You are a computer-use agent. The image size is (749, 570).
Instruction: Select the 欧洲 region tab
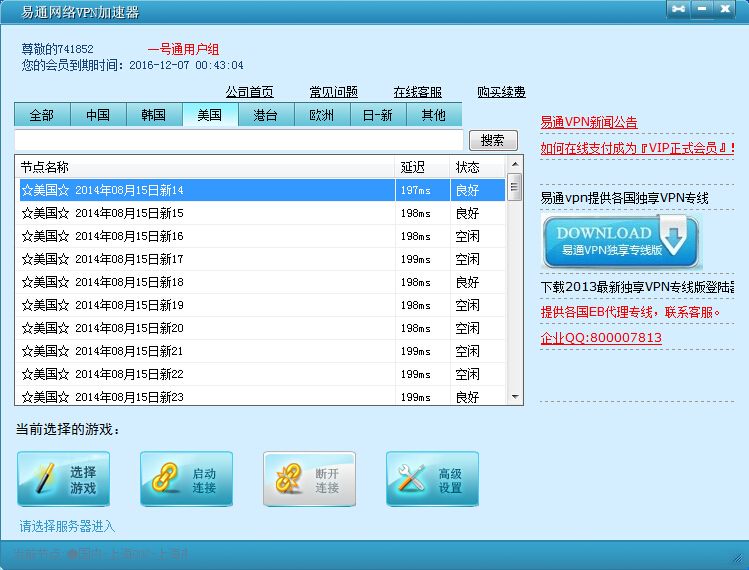(322, 115)
